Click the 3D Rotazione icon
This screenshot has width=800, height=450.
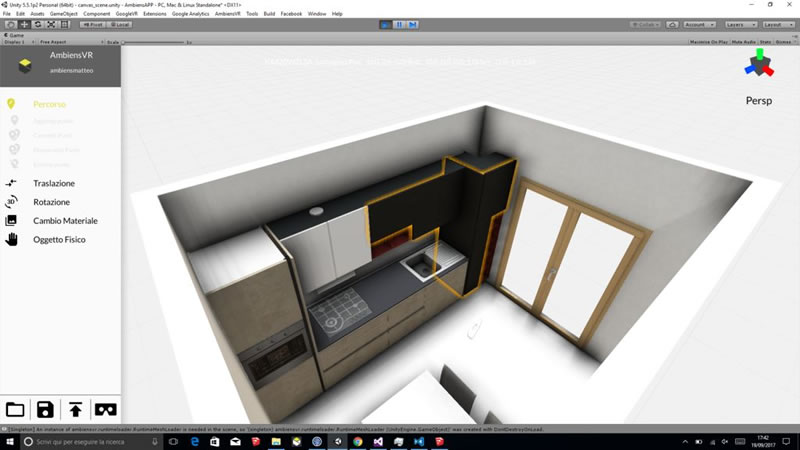point(12,201)
